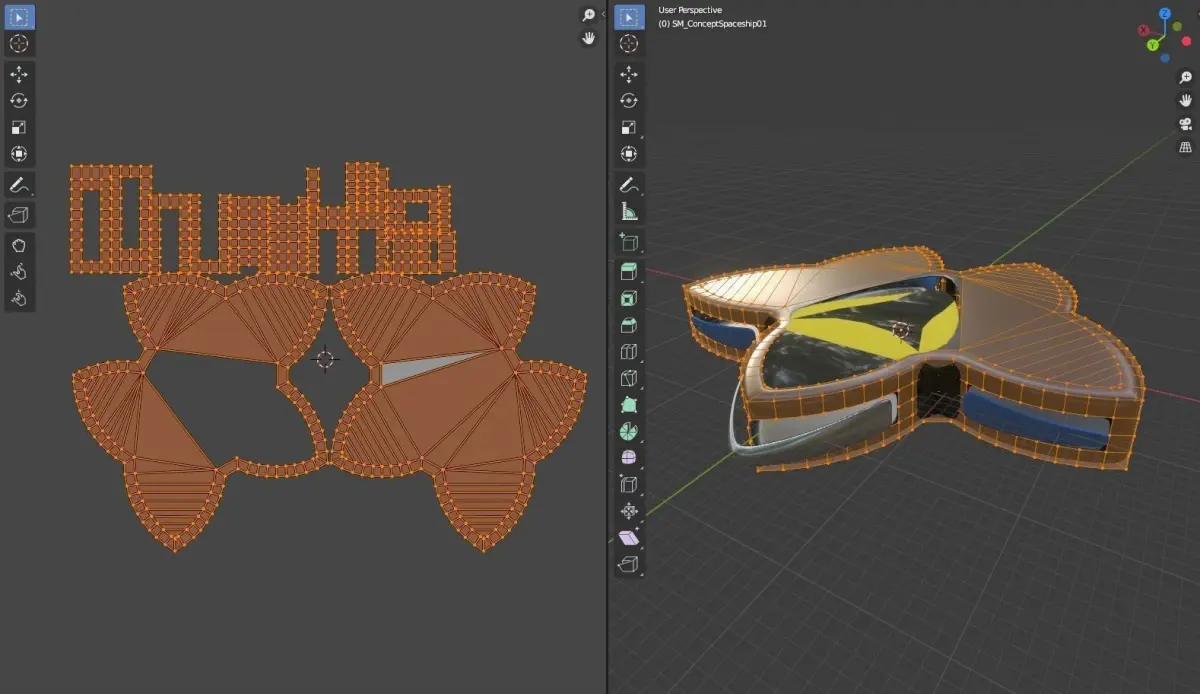
Task: Pick the Rotate tool in UV editor
Action: point(19,100)
